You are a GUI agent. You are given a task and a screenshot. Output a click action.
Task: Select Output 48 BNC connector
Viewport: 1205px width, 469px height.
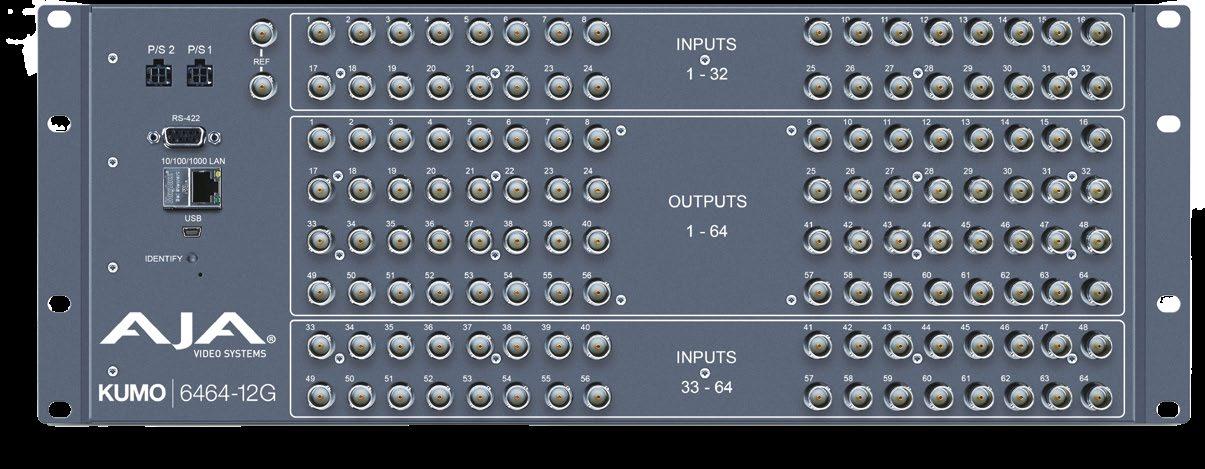(1095, 240)
